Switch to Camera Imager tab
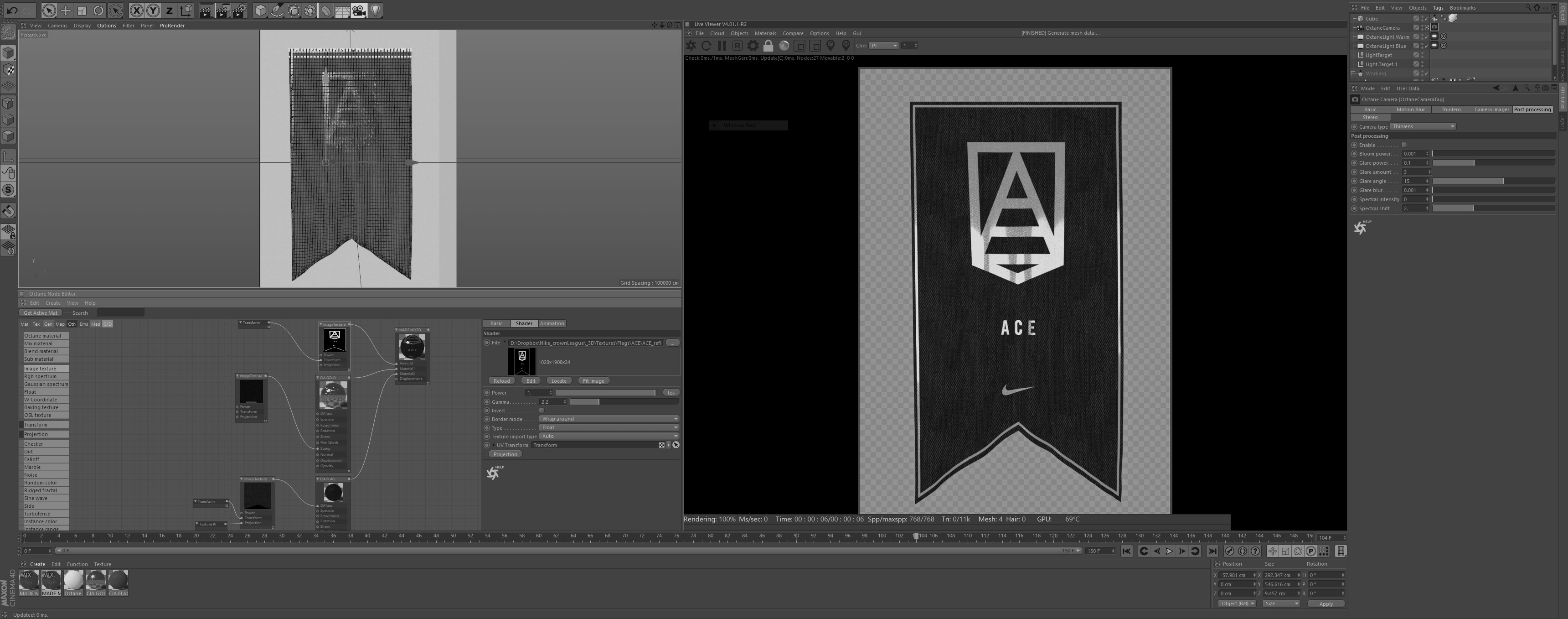The image size is (1568, 619). tap(1491, 109)
